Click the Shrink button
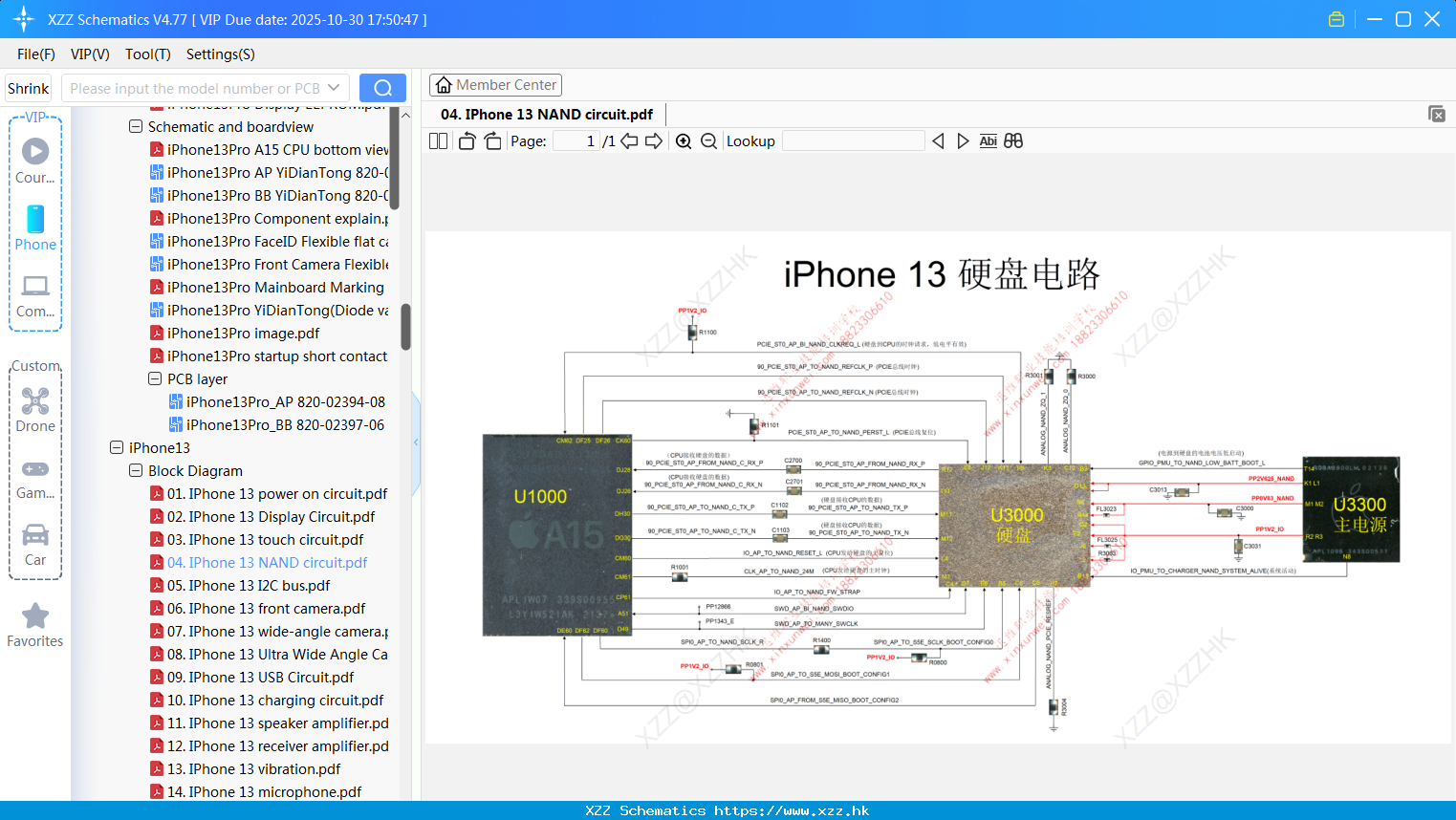Viewport: 1456px width, 820px height. (x=28, y=88)
